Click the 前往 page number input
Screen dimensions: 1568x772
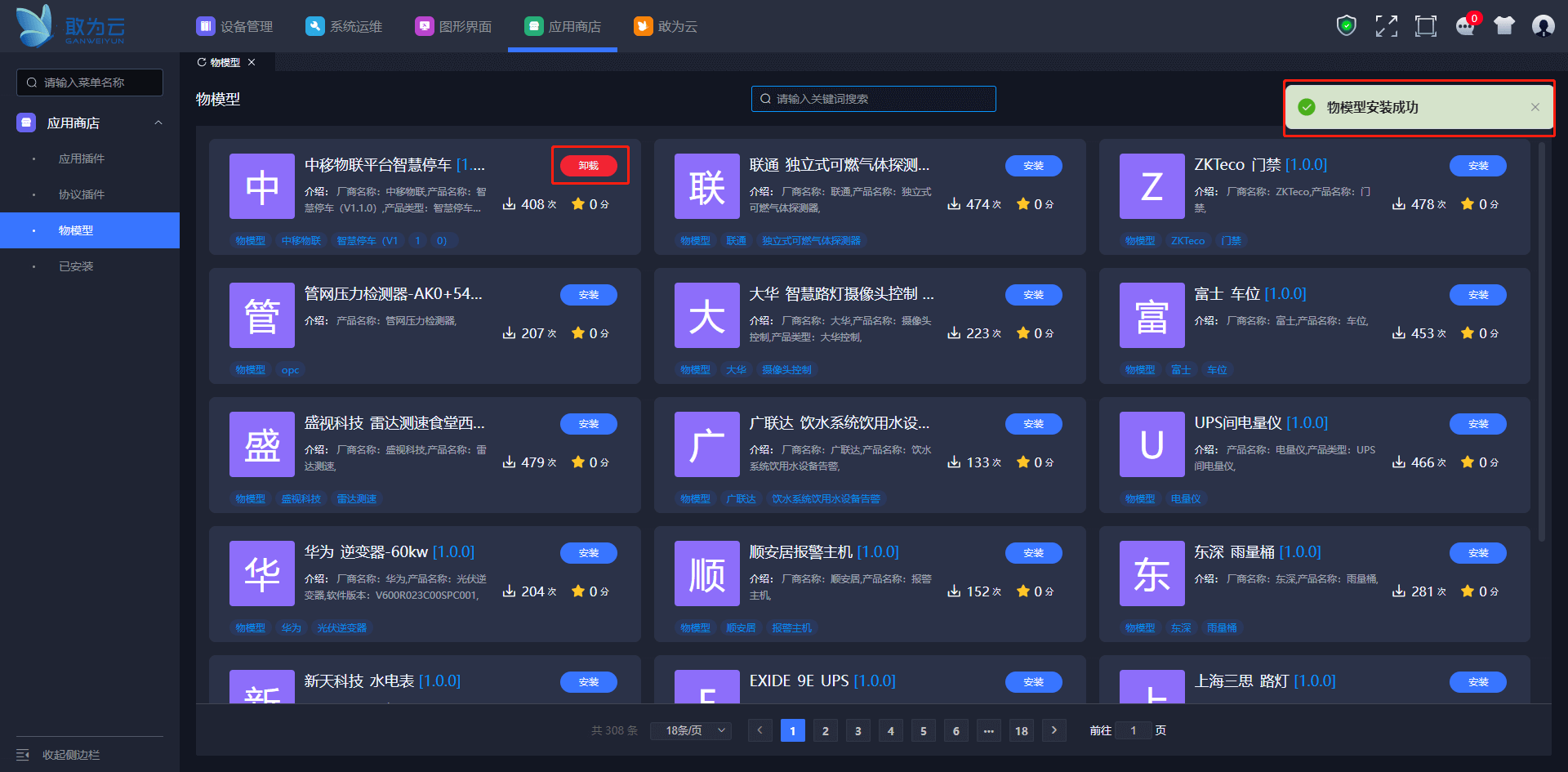tap(1134, 730)
